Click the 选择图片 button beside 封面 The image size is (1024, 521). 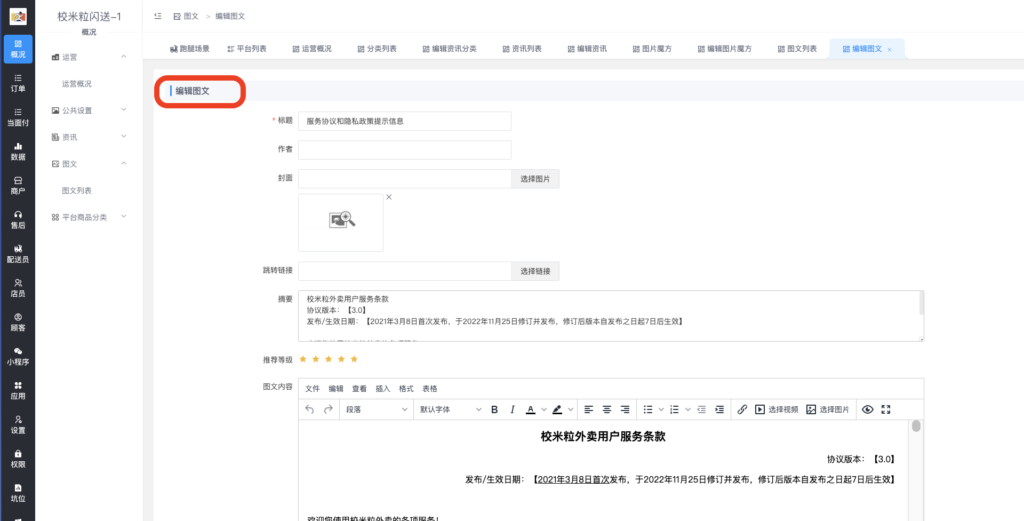pyautogui.click(x=535, y=179)
